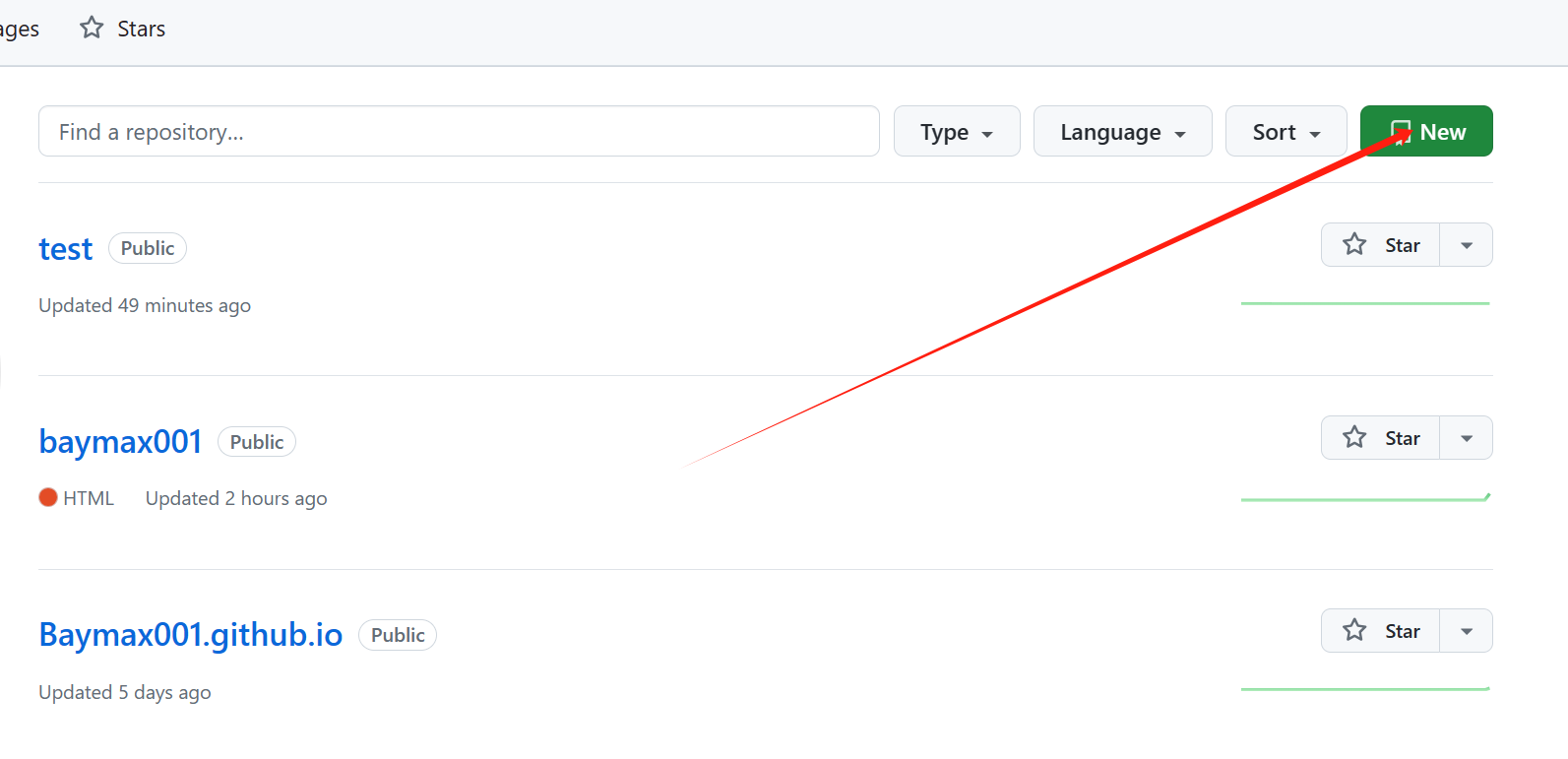
Task: Star the baymax001 repository
Action: [1380, 438]
